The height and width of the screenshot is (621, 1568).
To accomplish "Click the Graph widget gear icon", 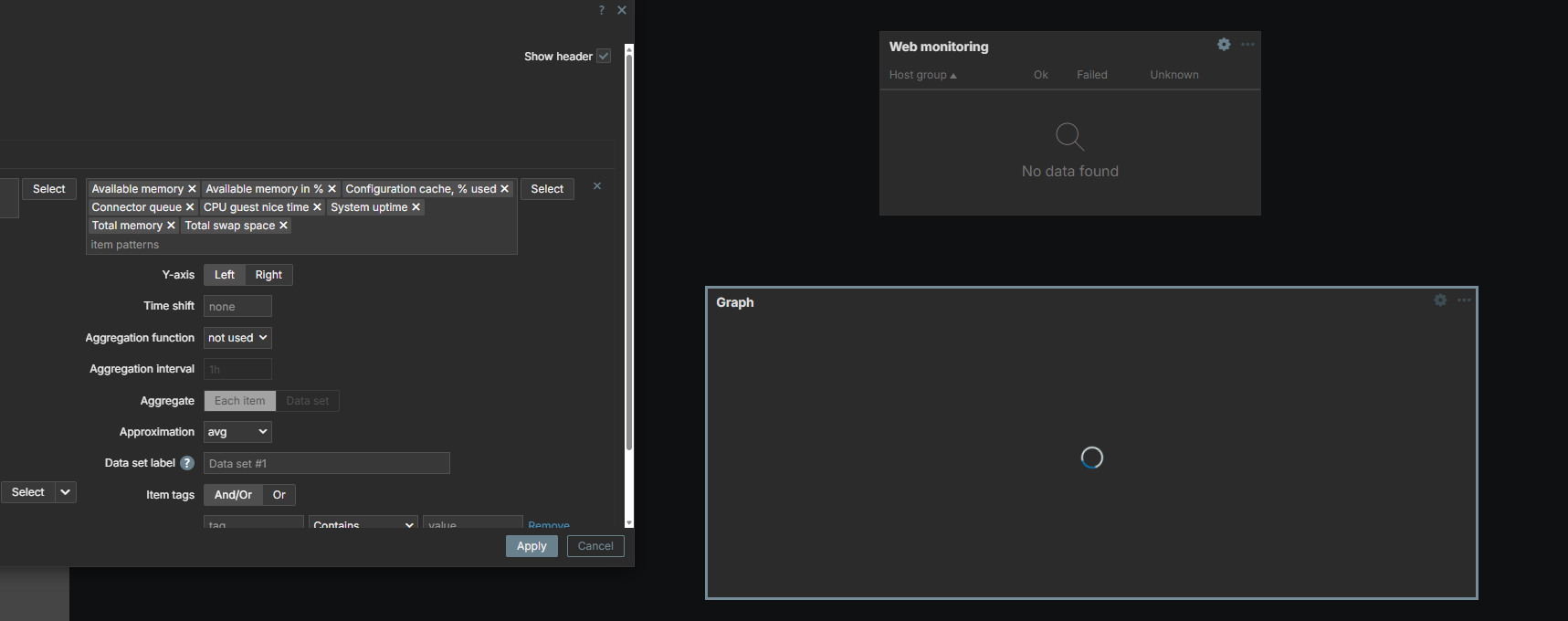I will pos(1440,300).
